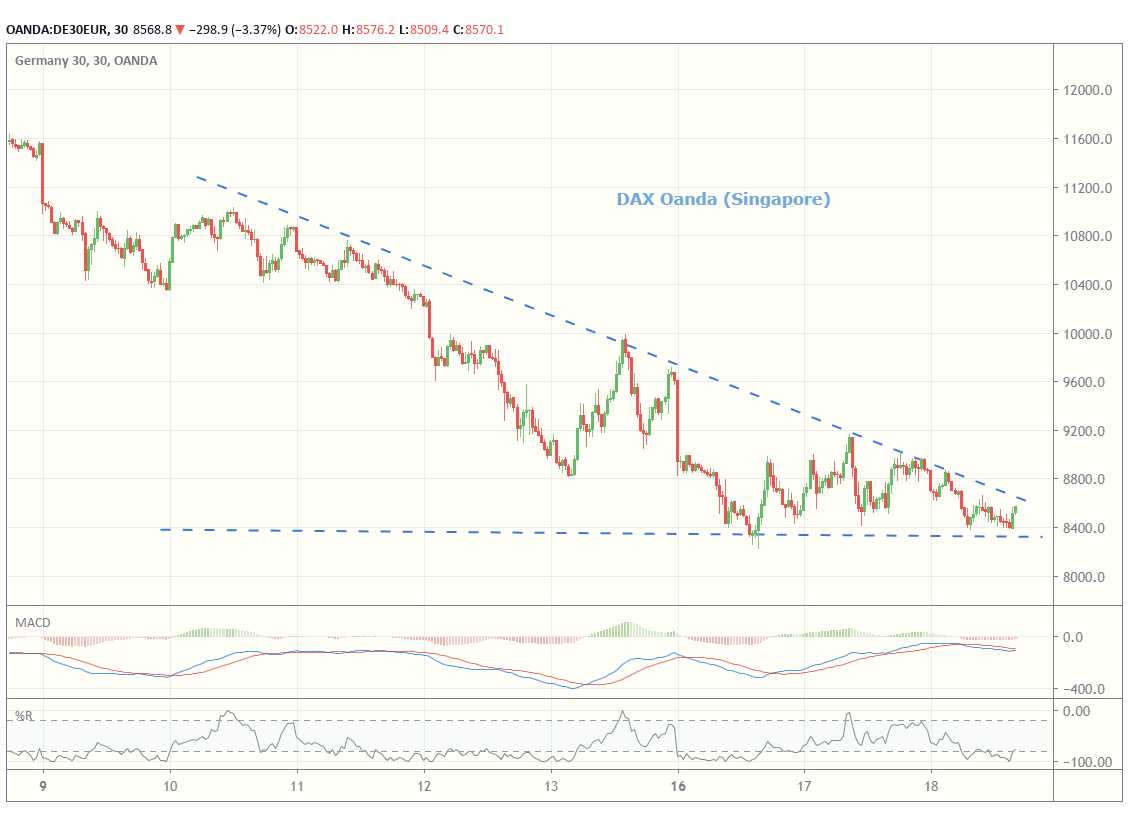Click the close price value C:8570.1
The height and width of the screenshot is (838, 1129).
[x=478, y=30]
